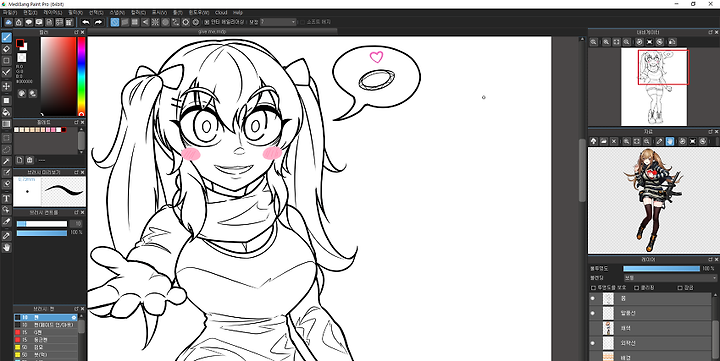Click the fit-to-view icon in Navigator

point(616,42)
